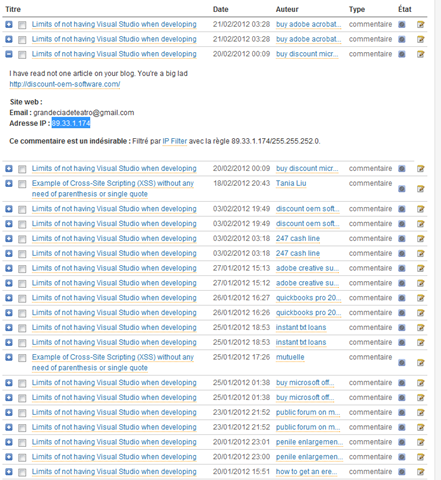Click highlighted IP address 89.33.1.174
Image resolution: width=441 pixels, height=480 pixels.
click(71, 123)
